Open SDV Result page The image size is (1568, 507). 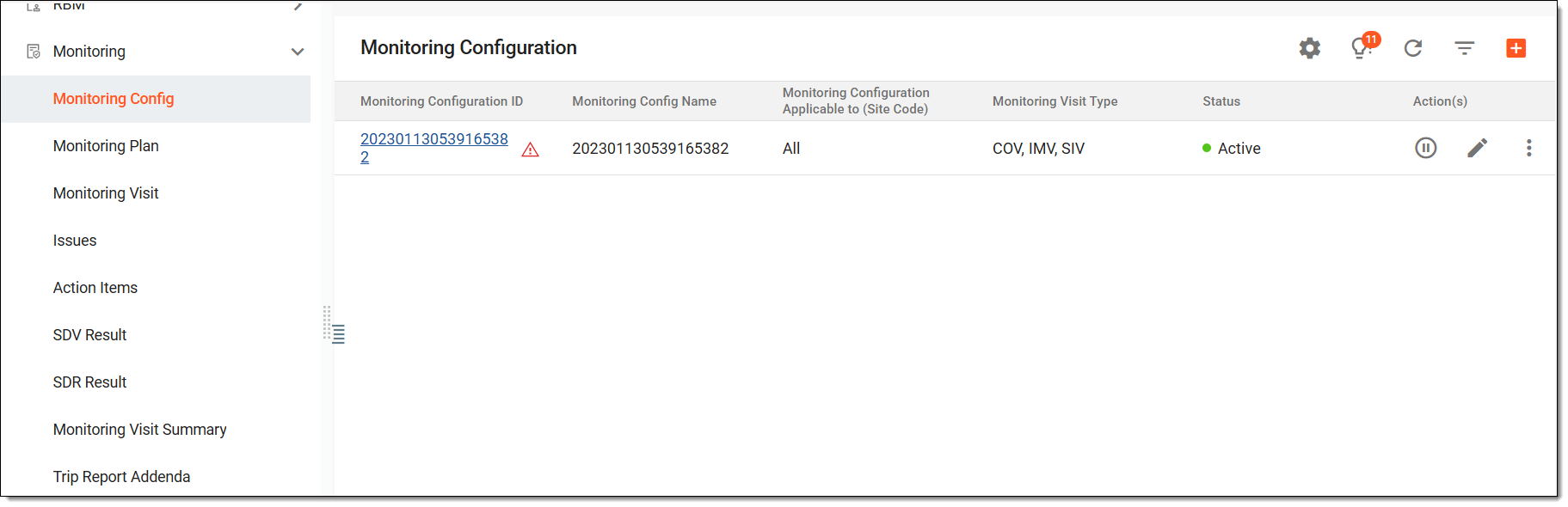point(89,335)
